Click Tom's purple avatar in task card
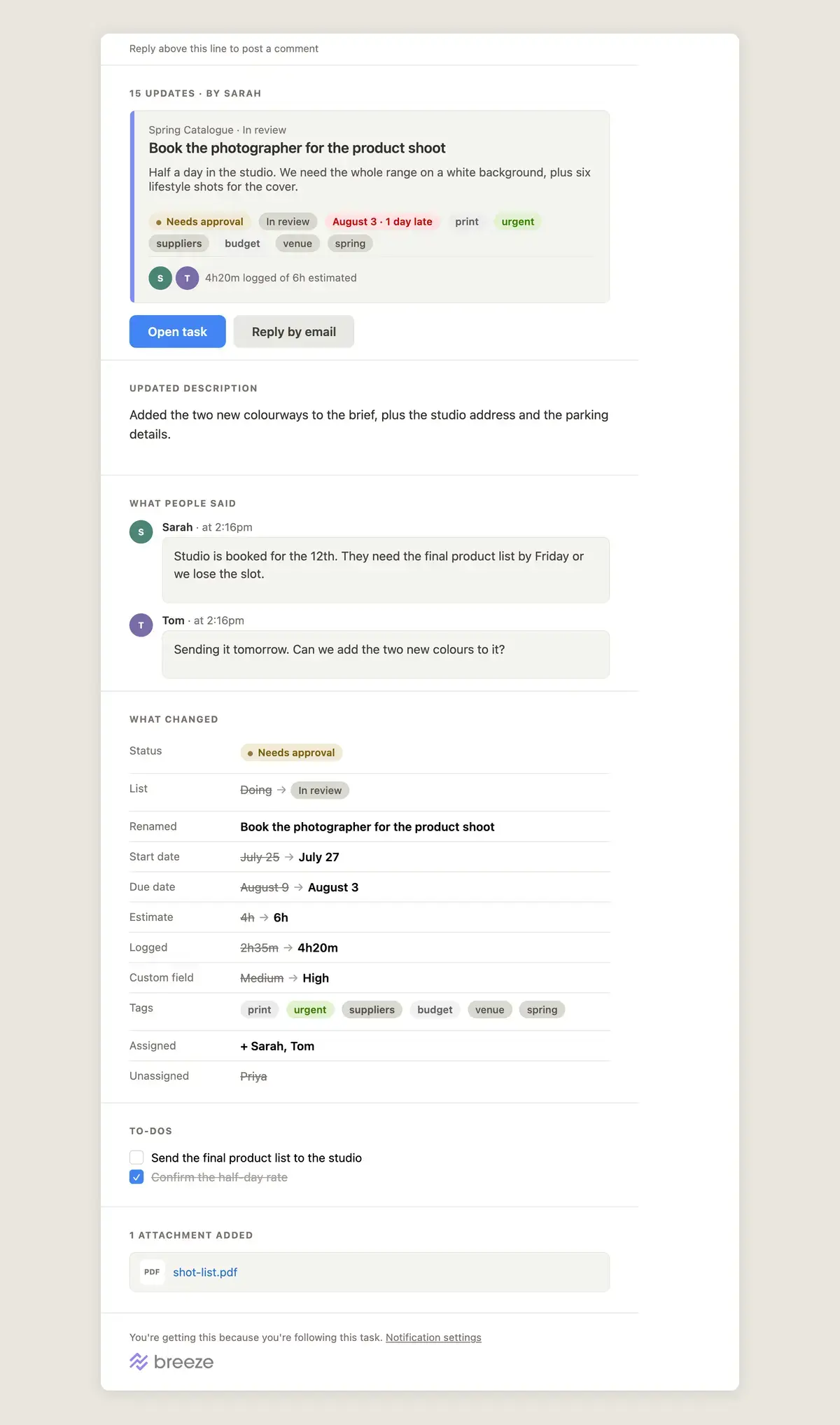The image size is (840, 1425). (187, 278)
